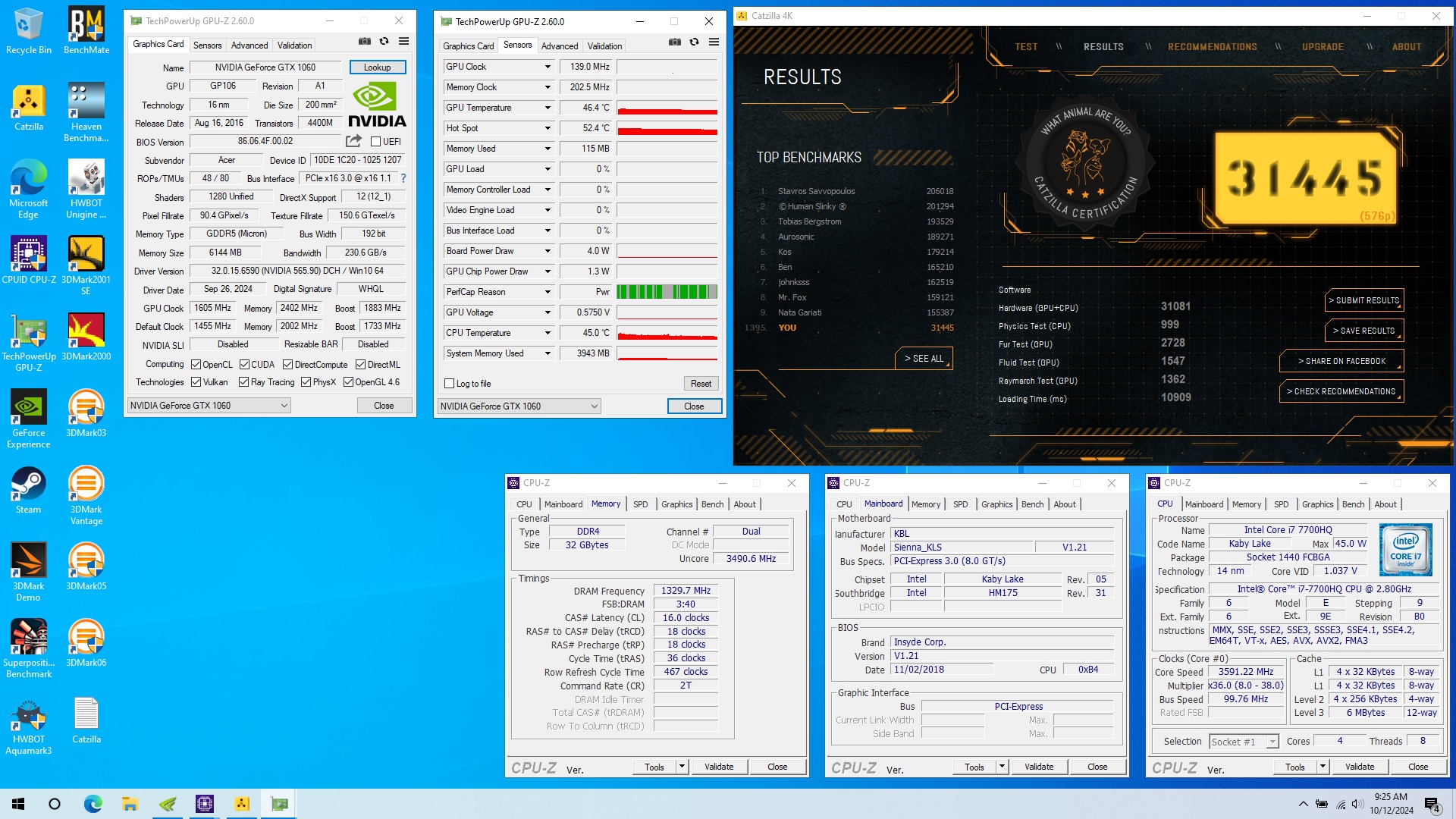Expand the Memory Clock sensor dropdown

click(548, 87)
